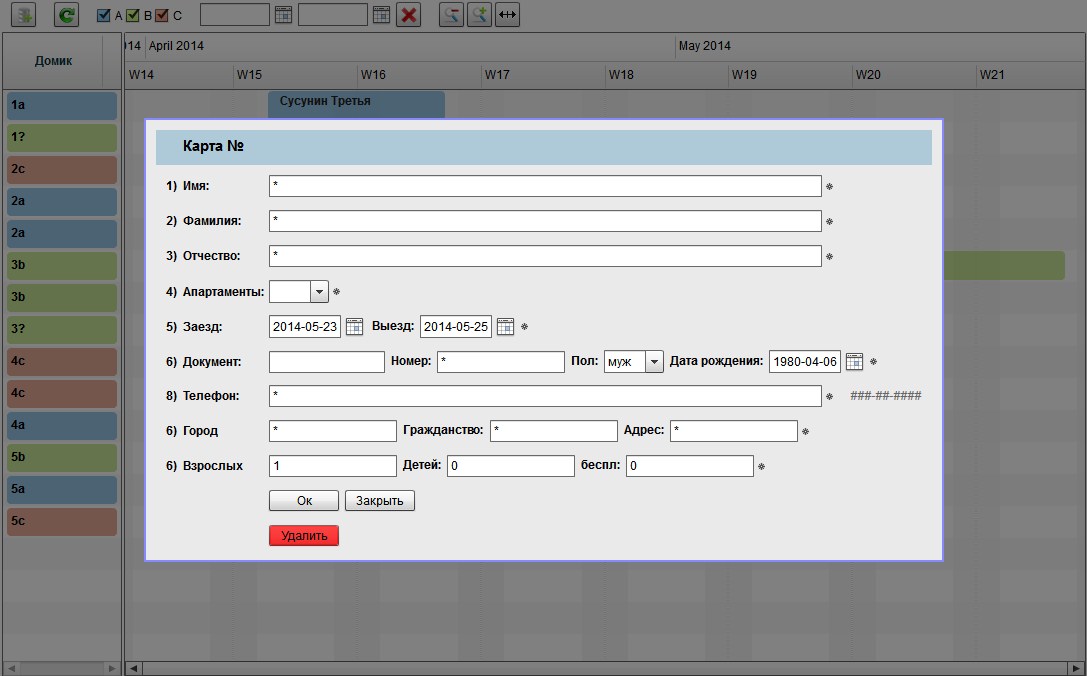Click the red X clear icon in toolbar
Viewport: 1087px width, 676px height.
point(408,14)
